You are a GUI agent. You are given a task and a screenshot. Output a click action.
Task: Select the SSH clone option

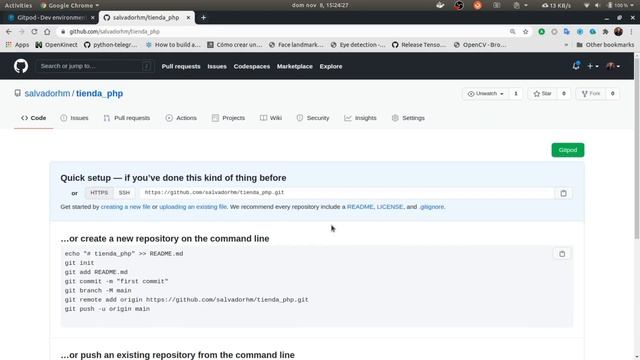(124, 193)
